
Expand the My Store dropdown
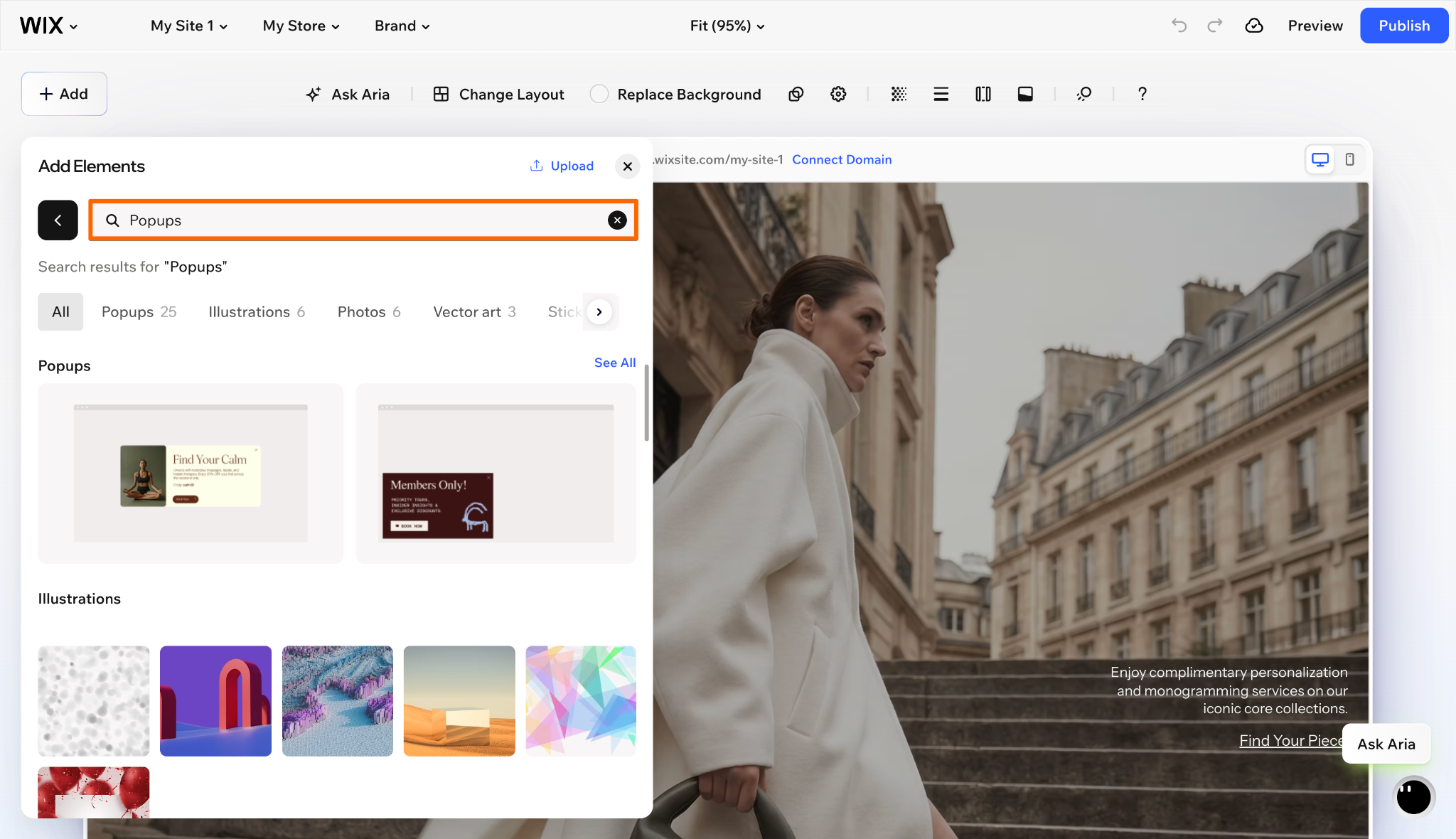(x=301, y=26)
